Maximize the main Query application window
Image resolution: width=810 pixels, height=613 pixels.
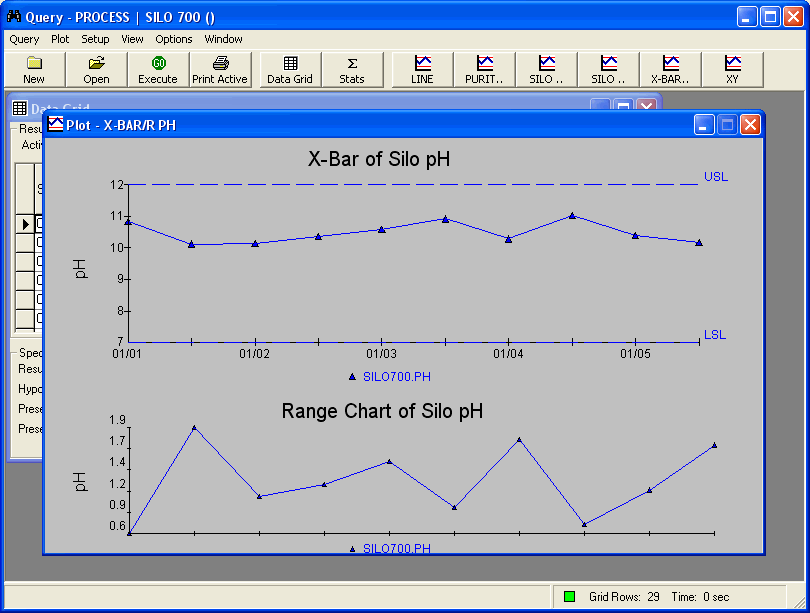coord(770,17)
